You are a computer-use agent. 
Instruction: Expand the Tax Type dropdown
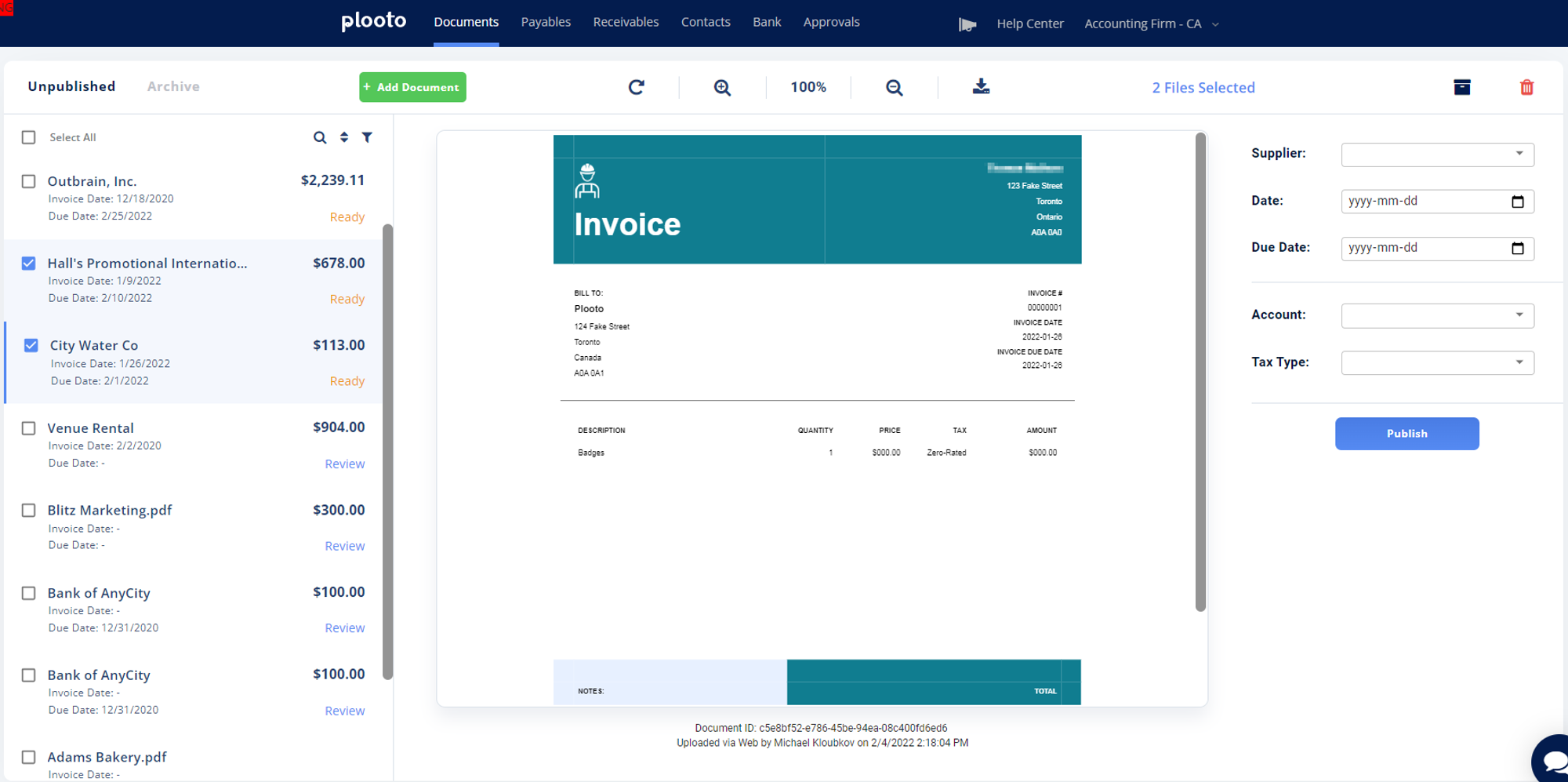[1437, 362]
